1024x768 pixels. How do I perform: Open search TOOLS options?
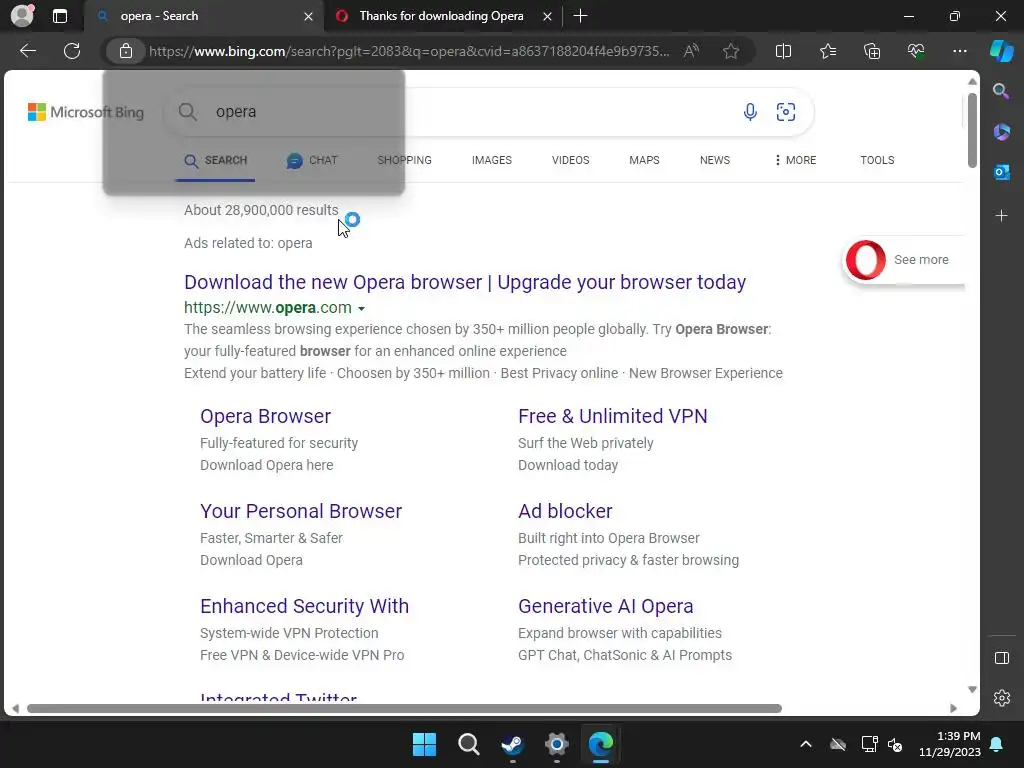click(877, 160)
